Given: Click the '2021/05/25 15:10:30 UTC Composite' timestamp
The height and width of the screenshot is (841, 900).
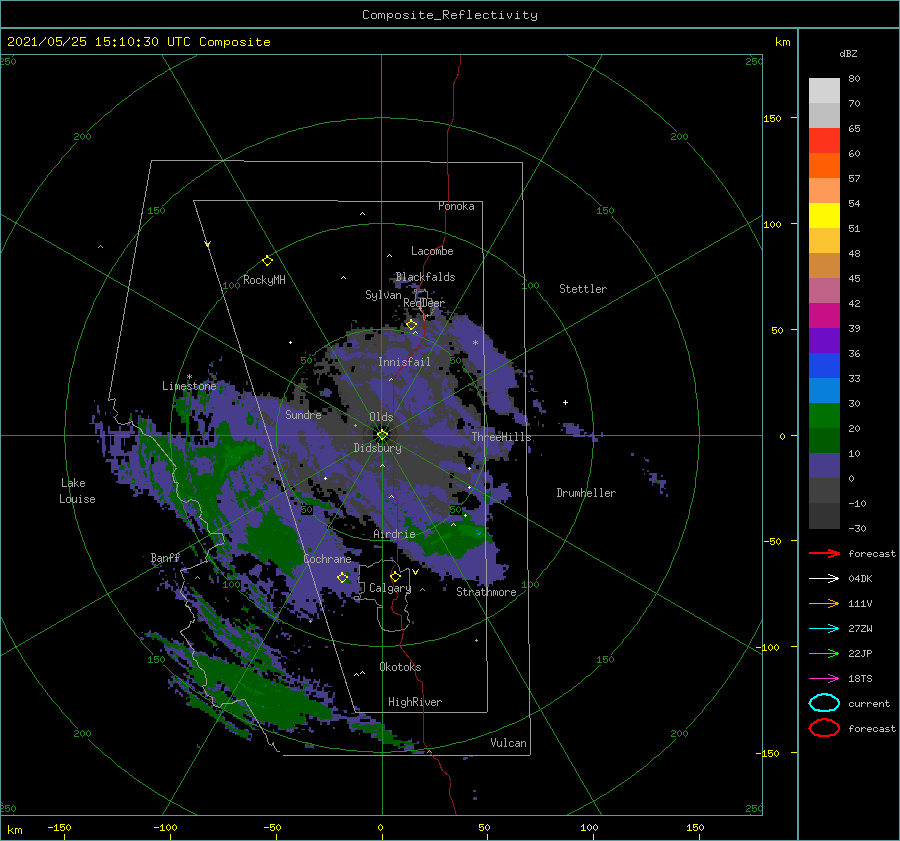Looking at the screenshot, I should (x=138, y=42).
